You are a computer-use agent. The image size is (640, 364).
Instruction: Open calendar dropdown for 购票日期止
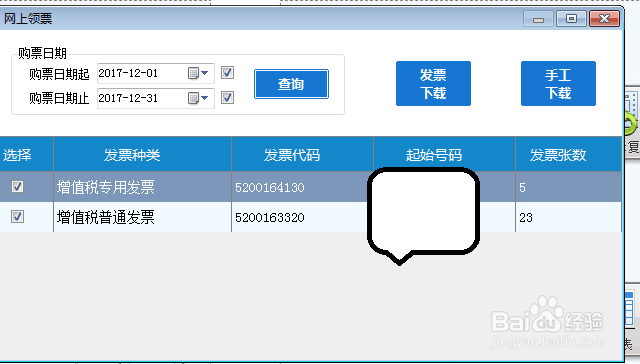click(198, 98)
